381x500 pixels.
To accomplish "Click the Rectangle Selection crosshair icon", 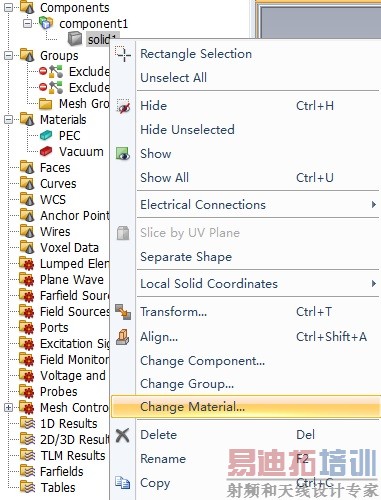I will [x=123, y=54].
